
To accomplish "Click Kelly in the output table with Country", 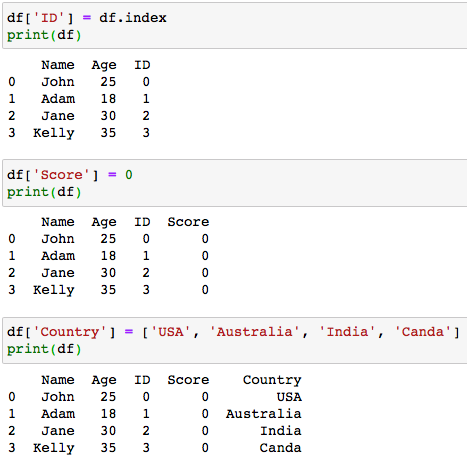I will pos(54,448).
